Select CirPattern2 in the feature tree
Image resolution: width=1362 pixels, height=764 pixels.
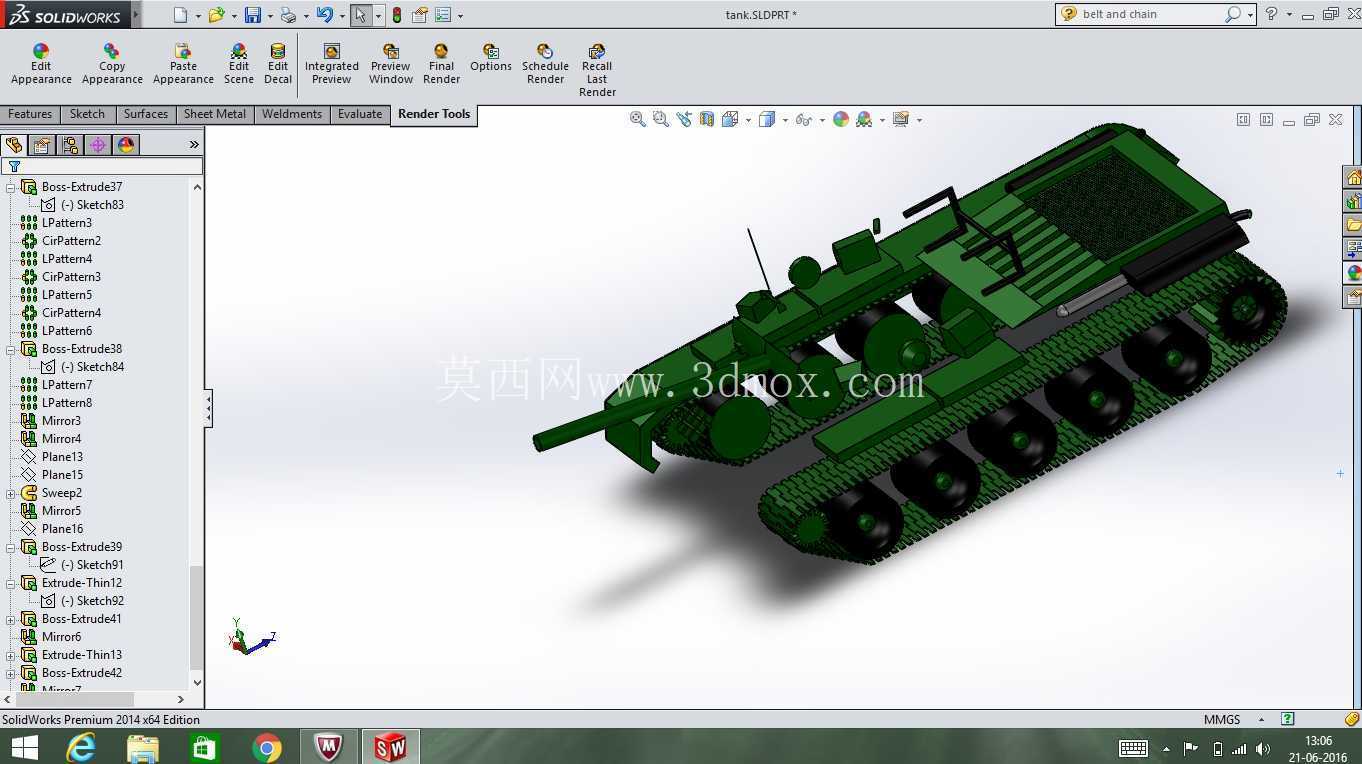point(71,241)
